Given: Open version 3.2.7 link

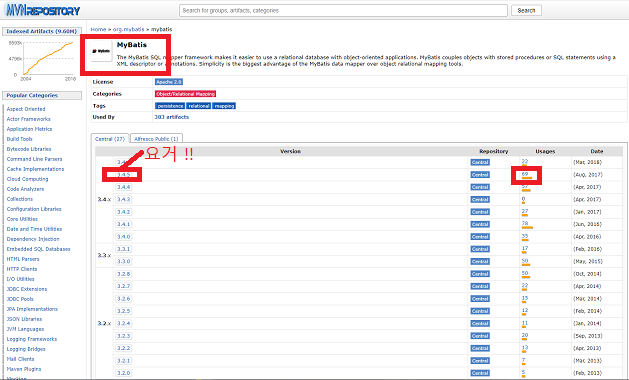Looking at the screenshot, I should [124, 286].
